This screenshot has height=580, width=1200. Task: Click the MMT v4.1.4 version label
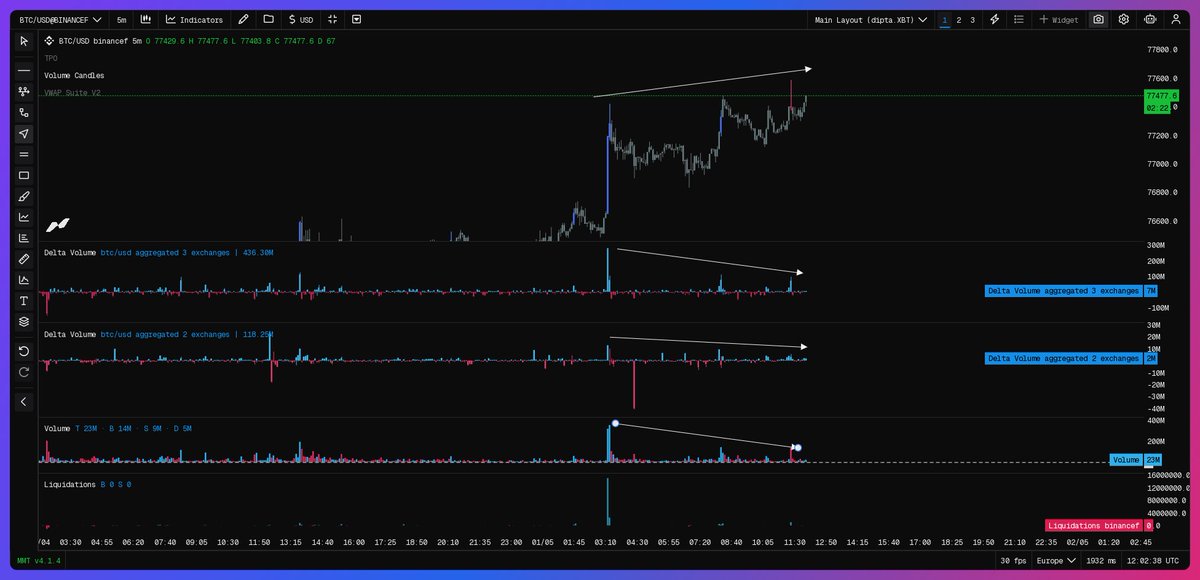tap(39, 561)
